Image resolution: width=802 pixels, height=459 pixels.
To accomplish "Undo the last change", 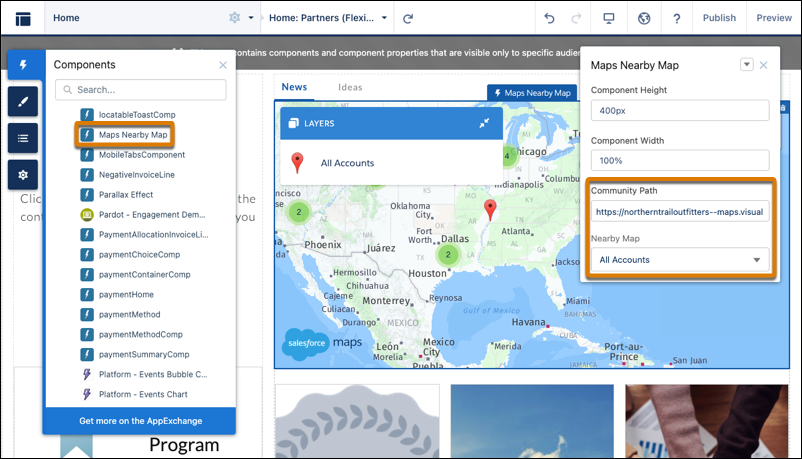I will 549,18.
